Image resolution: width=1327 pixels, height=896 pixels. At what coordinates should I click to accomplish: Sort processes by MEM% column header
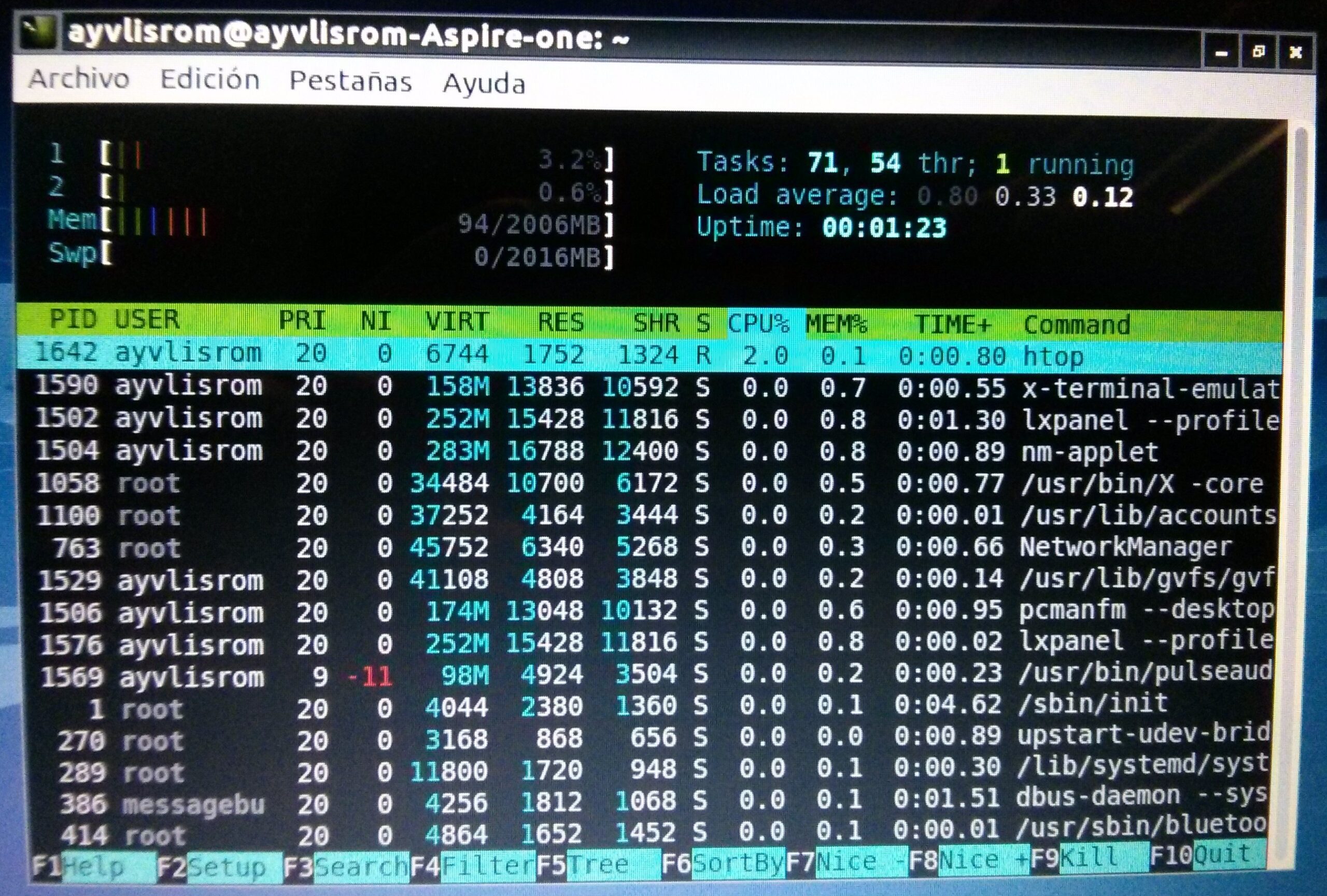[836, 324]
